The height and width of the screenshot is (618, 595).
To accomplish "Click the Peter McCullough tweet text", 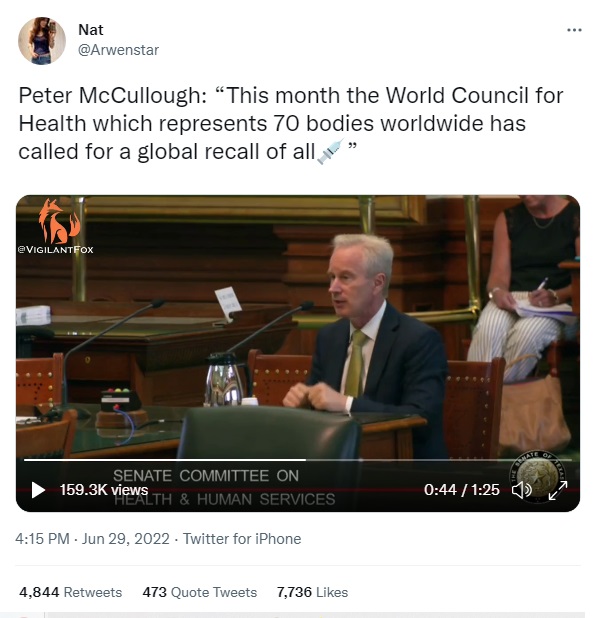I will click(x=291, y=123).
